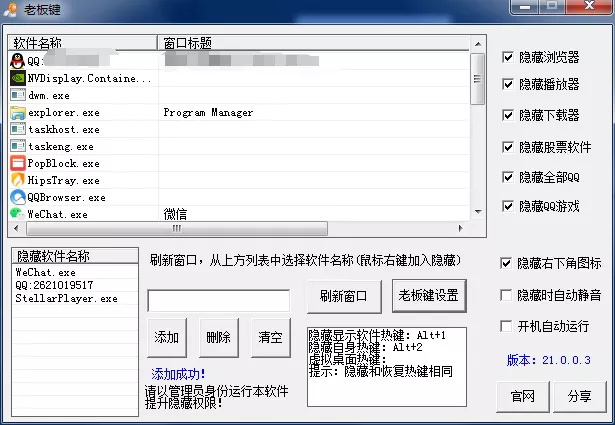Select the explorer.exe row name
This screenshot has width=615, height=425.
pyautogui.click(x=64, y=113)
